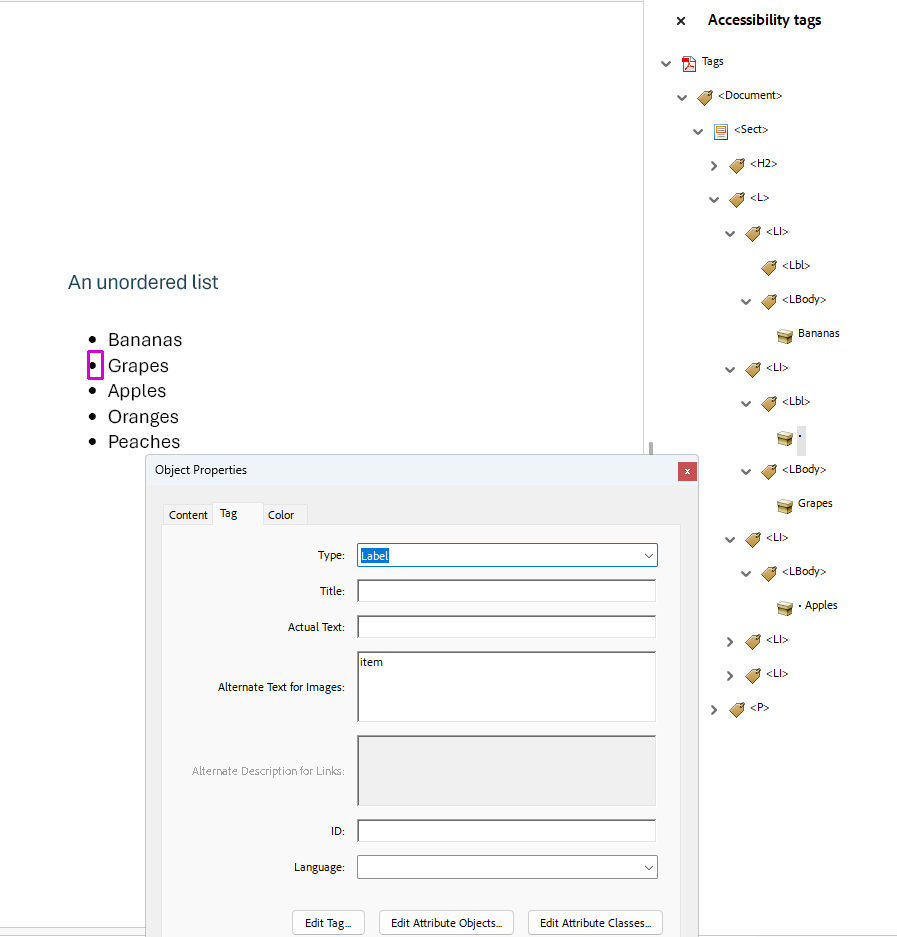Click the <LBody> tag icon above Grapes
Image resolution: width=897 pixels, height=937 pixels.
point(768,469)
